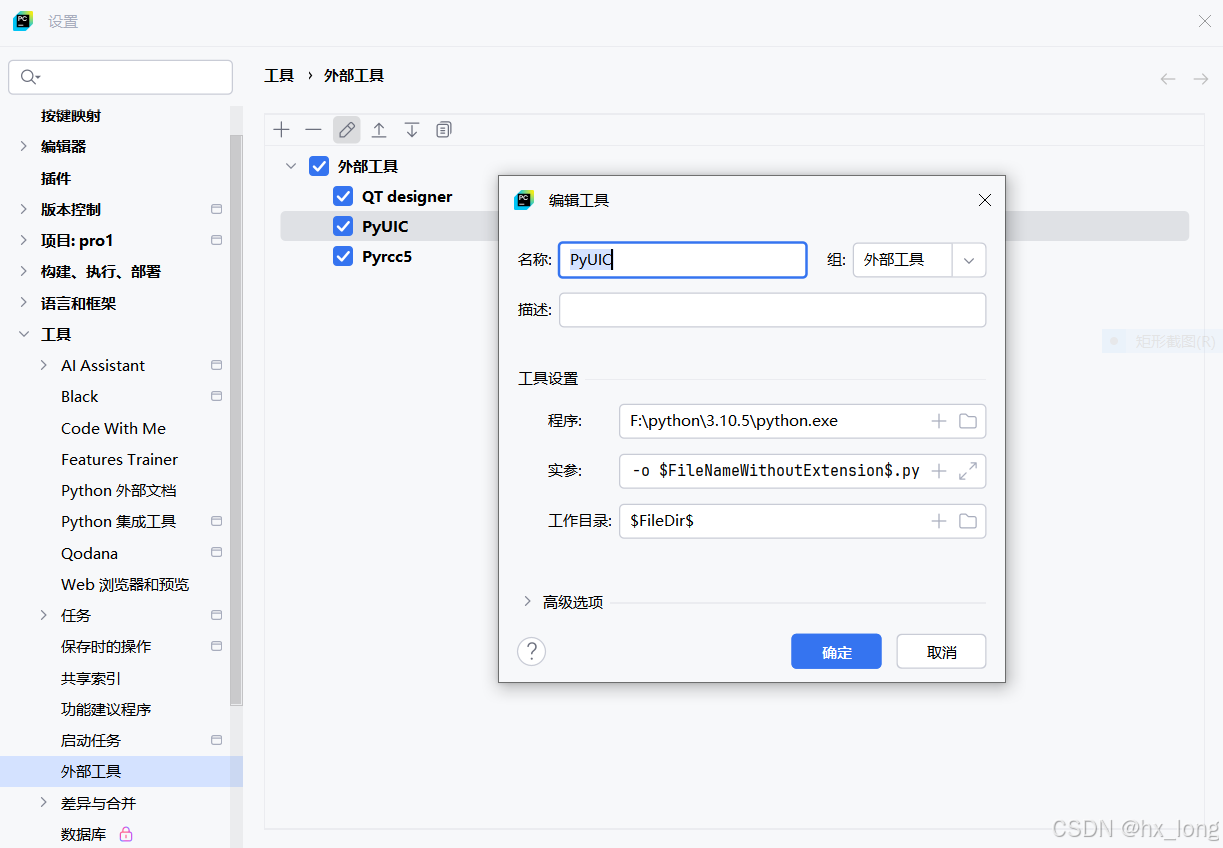Click project-level icon beside 版本控制
Viewport: 1223px width, 848px height.
tap(216, 209)
